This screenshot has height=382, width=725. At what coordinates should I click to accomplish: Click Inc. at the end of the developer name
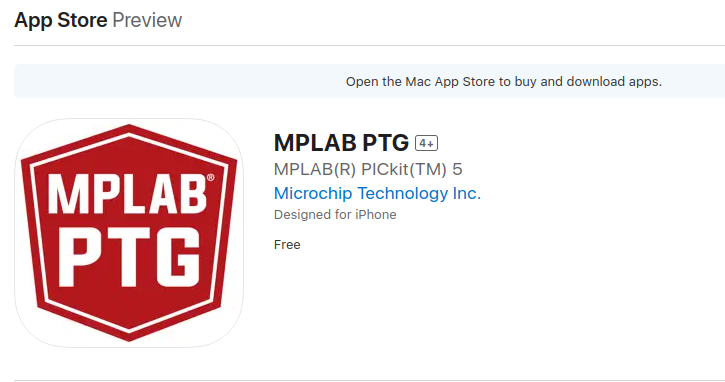(467, 193)
